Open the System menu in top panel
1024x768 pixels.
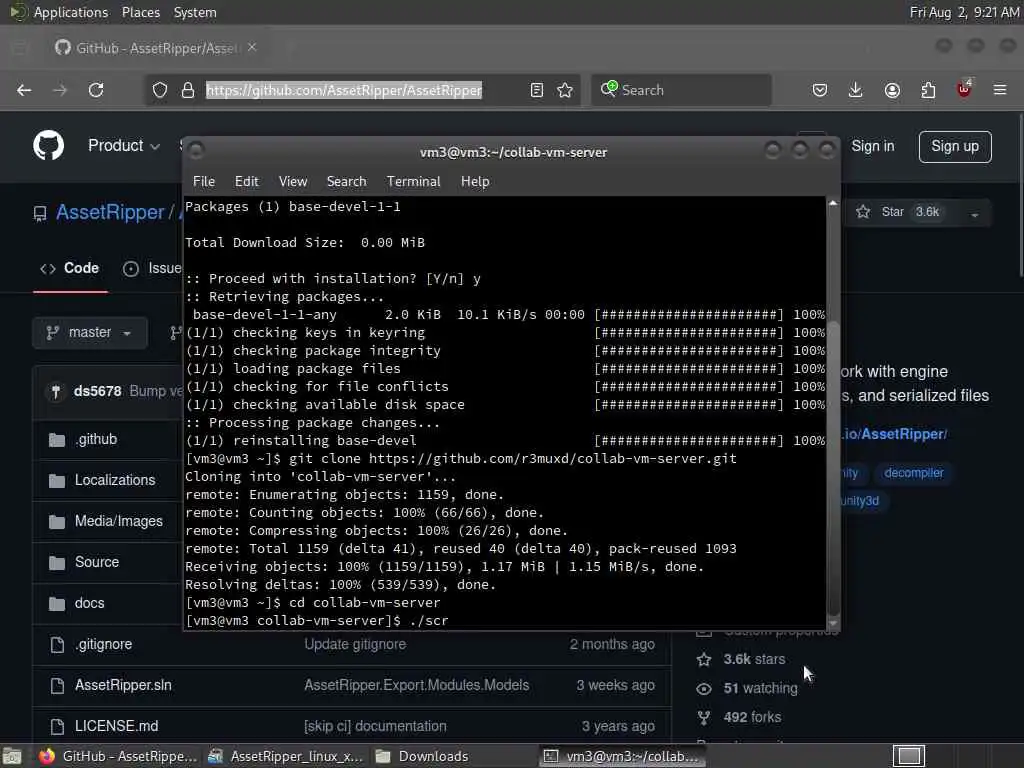(195, 12)
